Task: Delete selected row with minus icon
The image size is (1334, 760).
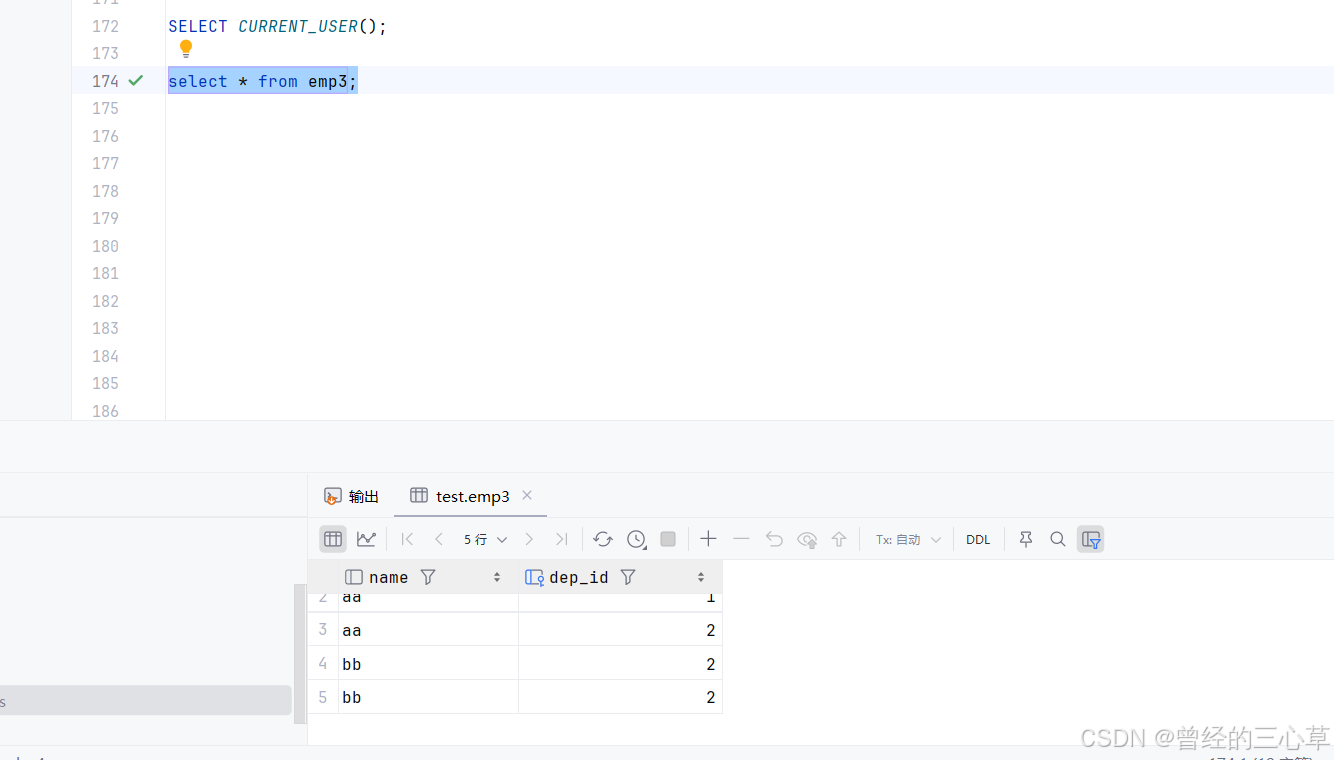Action: coord(741,539)
